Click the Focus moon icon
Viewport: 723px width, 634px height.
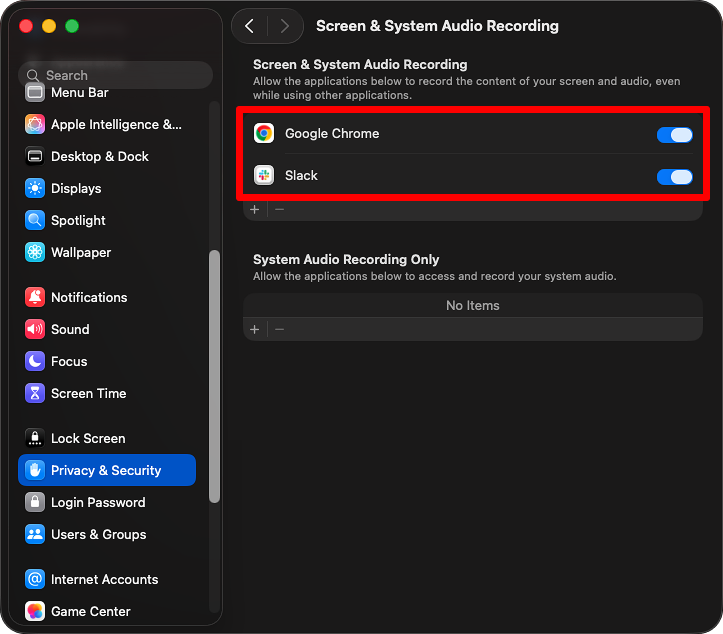(x=35, y=361)
